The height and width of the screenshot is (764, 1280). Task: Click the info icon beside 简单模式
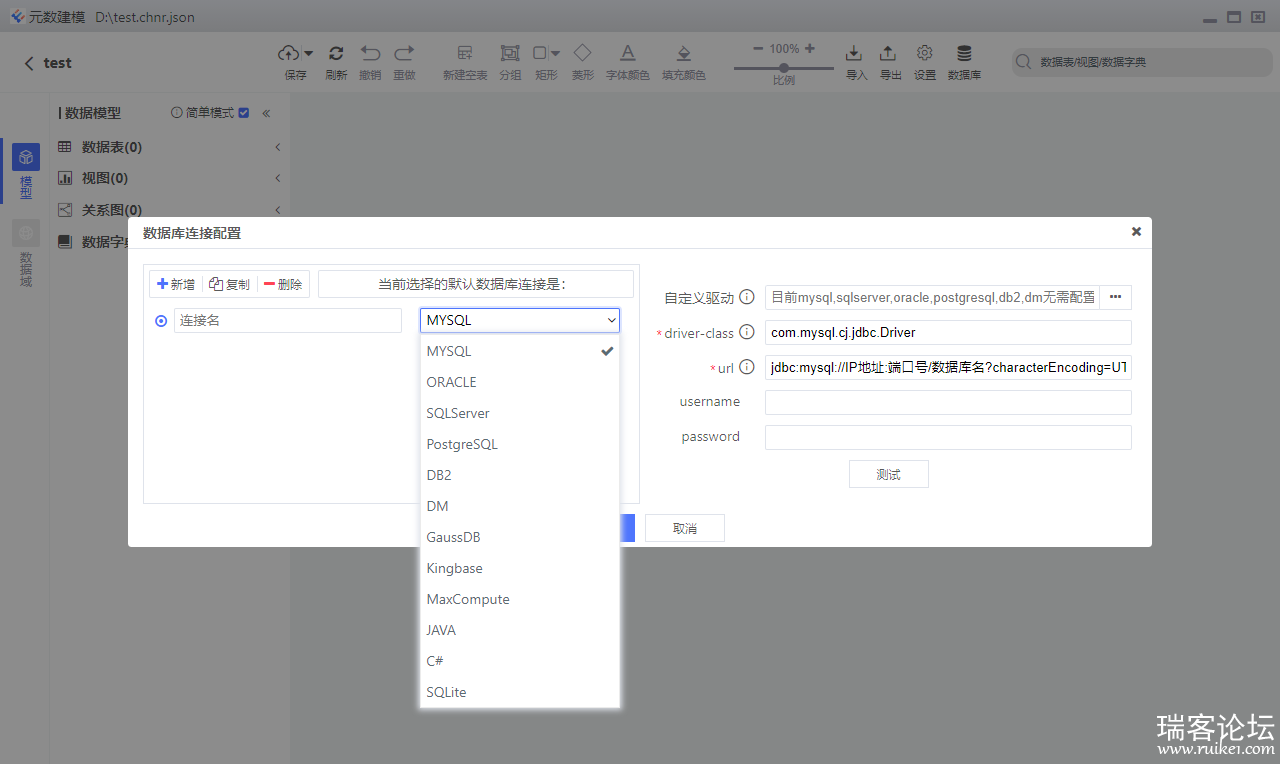pos(177,113)
